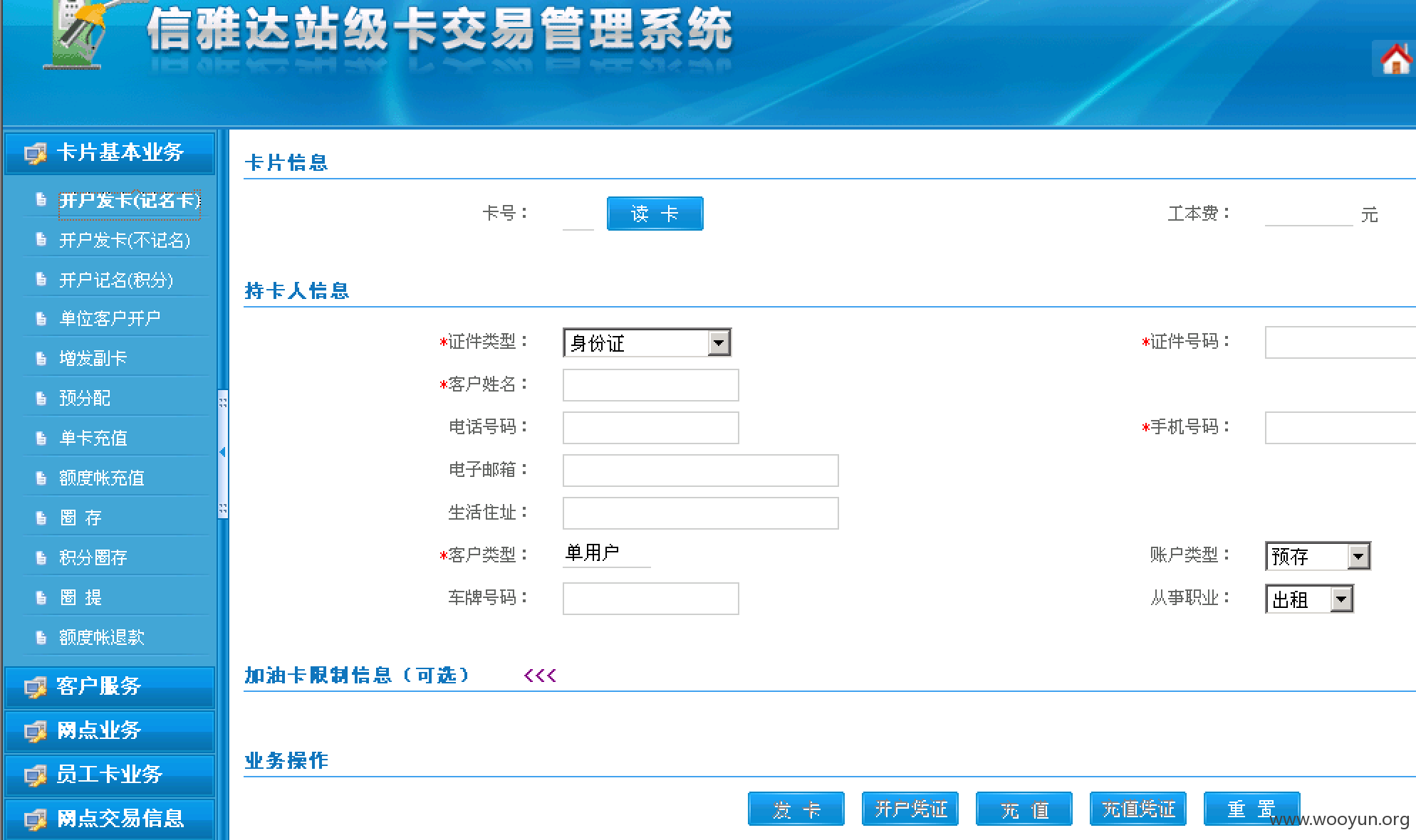
Task: Expand the 客户服务 menu section
Action: [x=110, y=687]
